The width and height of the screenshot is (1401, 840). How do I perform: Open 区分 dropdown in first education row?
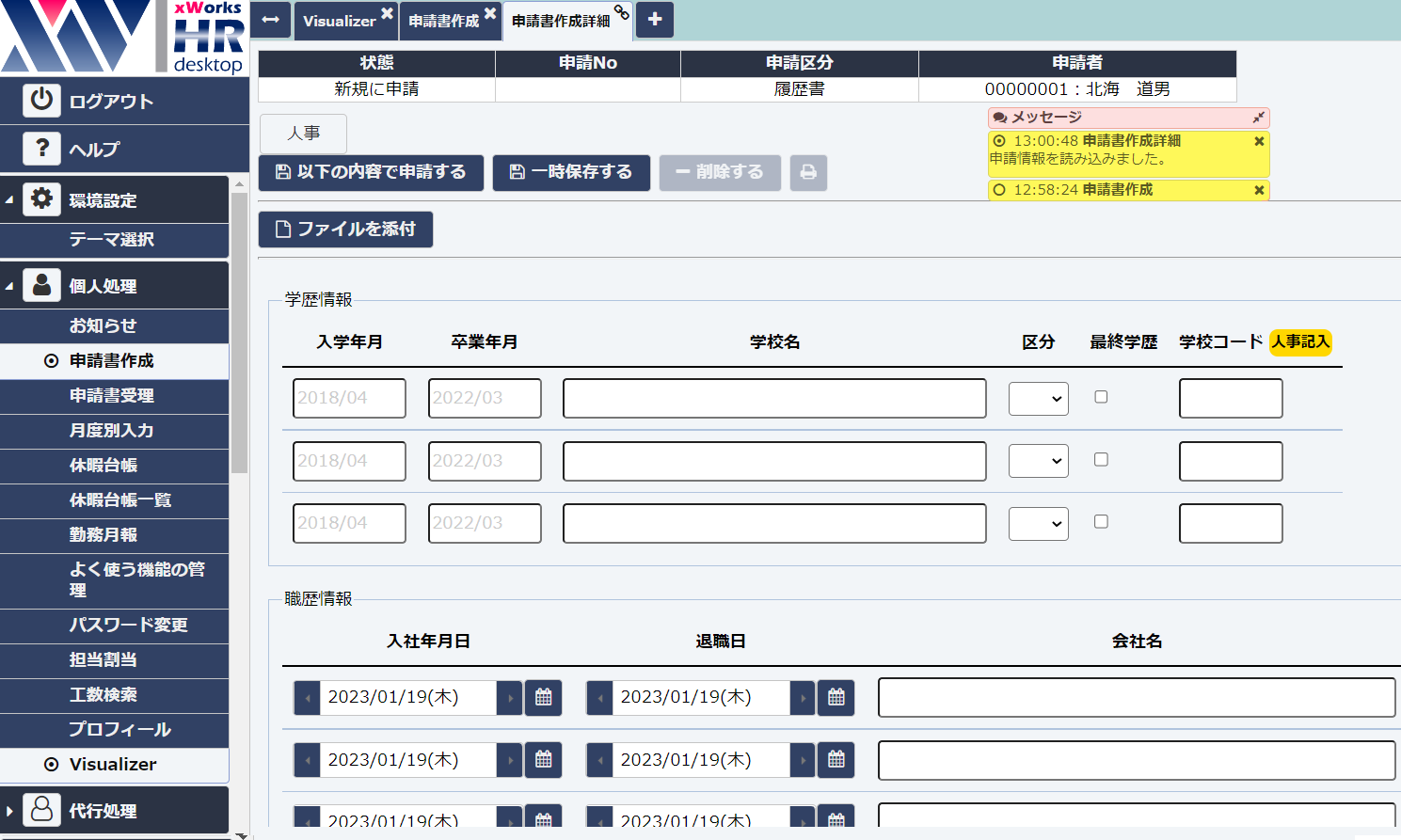click(x=1038, y=399)
